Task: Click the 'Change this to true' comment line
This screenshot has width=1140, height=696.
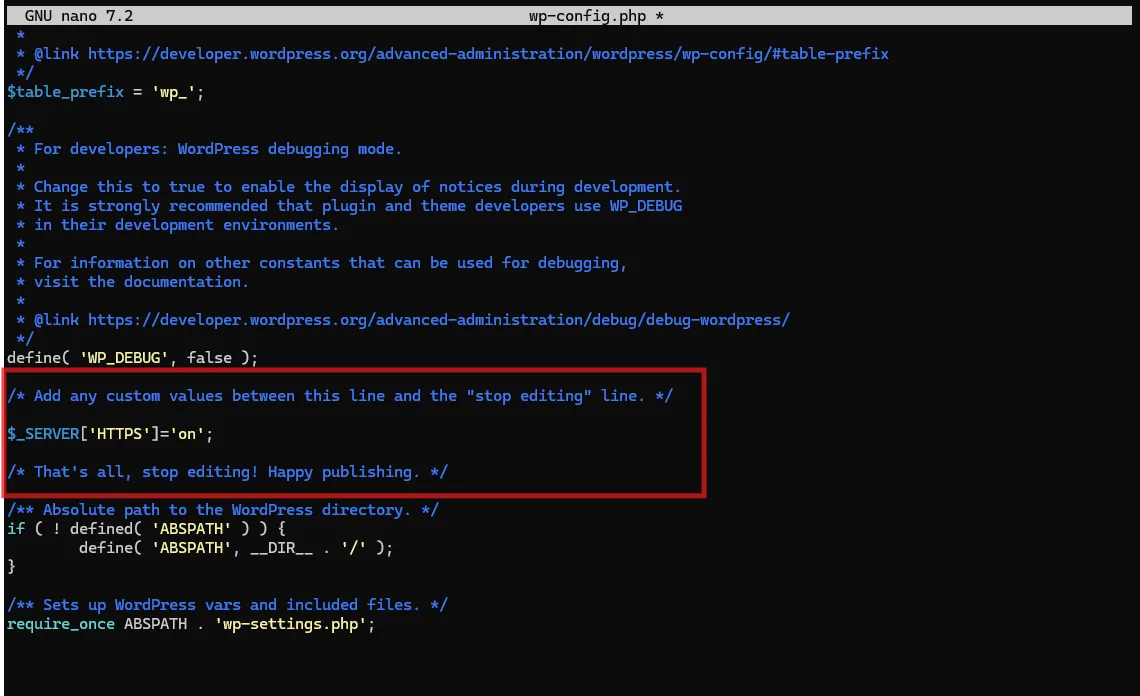Action: click(x=356, y=187)
